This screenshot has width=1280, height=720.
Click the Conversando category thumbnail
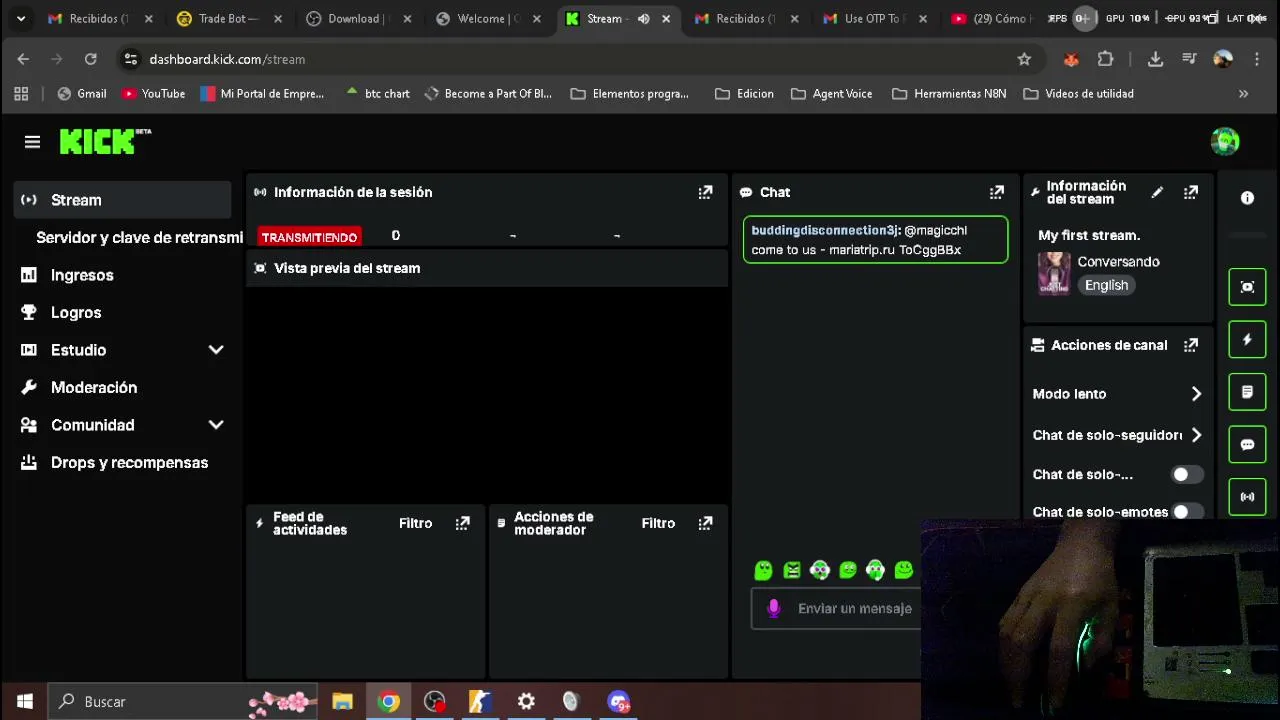(1054, 273)
